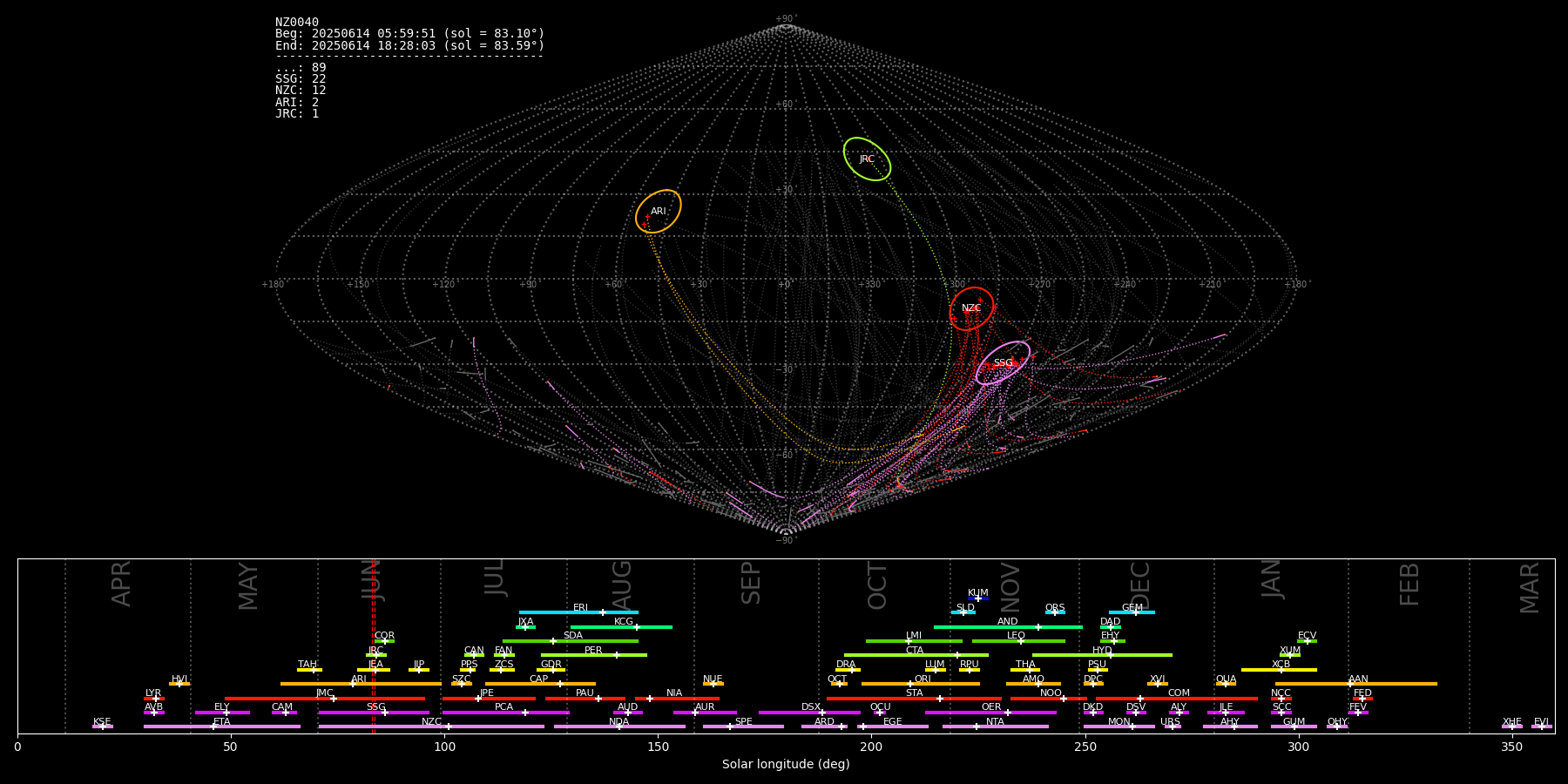Screen dimensions: 1568x784
Task: Click the '...: 89' sporadic count entry
Action: pyautogui.click(x=301, y=68)
